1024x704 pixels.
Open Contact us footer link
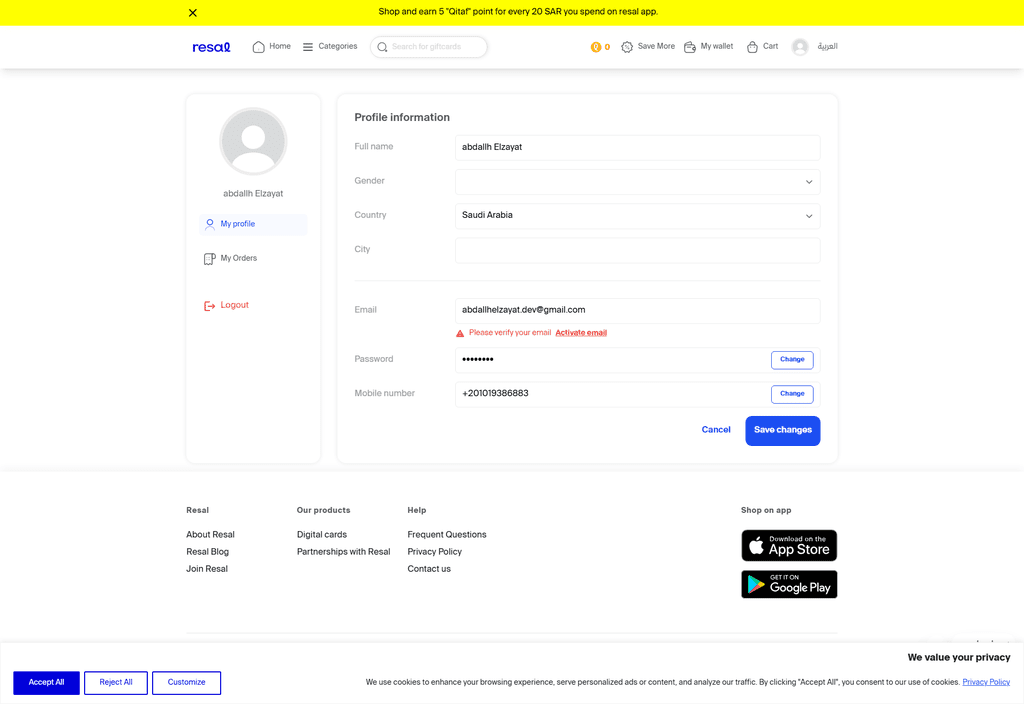click(x=429, y=569)
